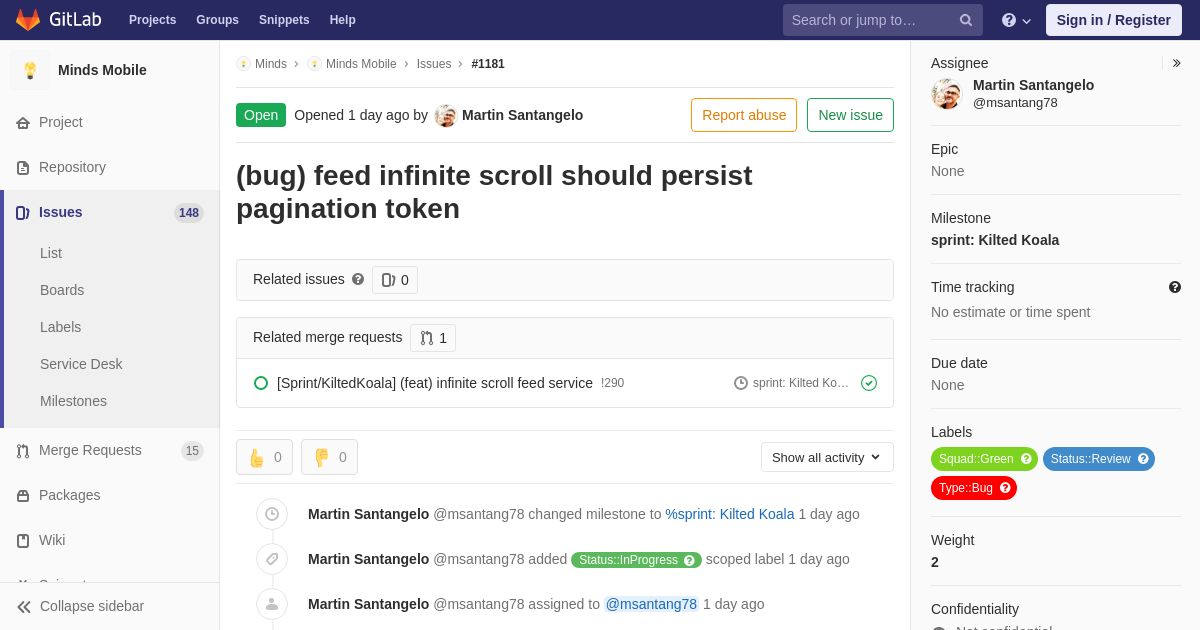Open the Show all activity dropdown

(827, 457)
